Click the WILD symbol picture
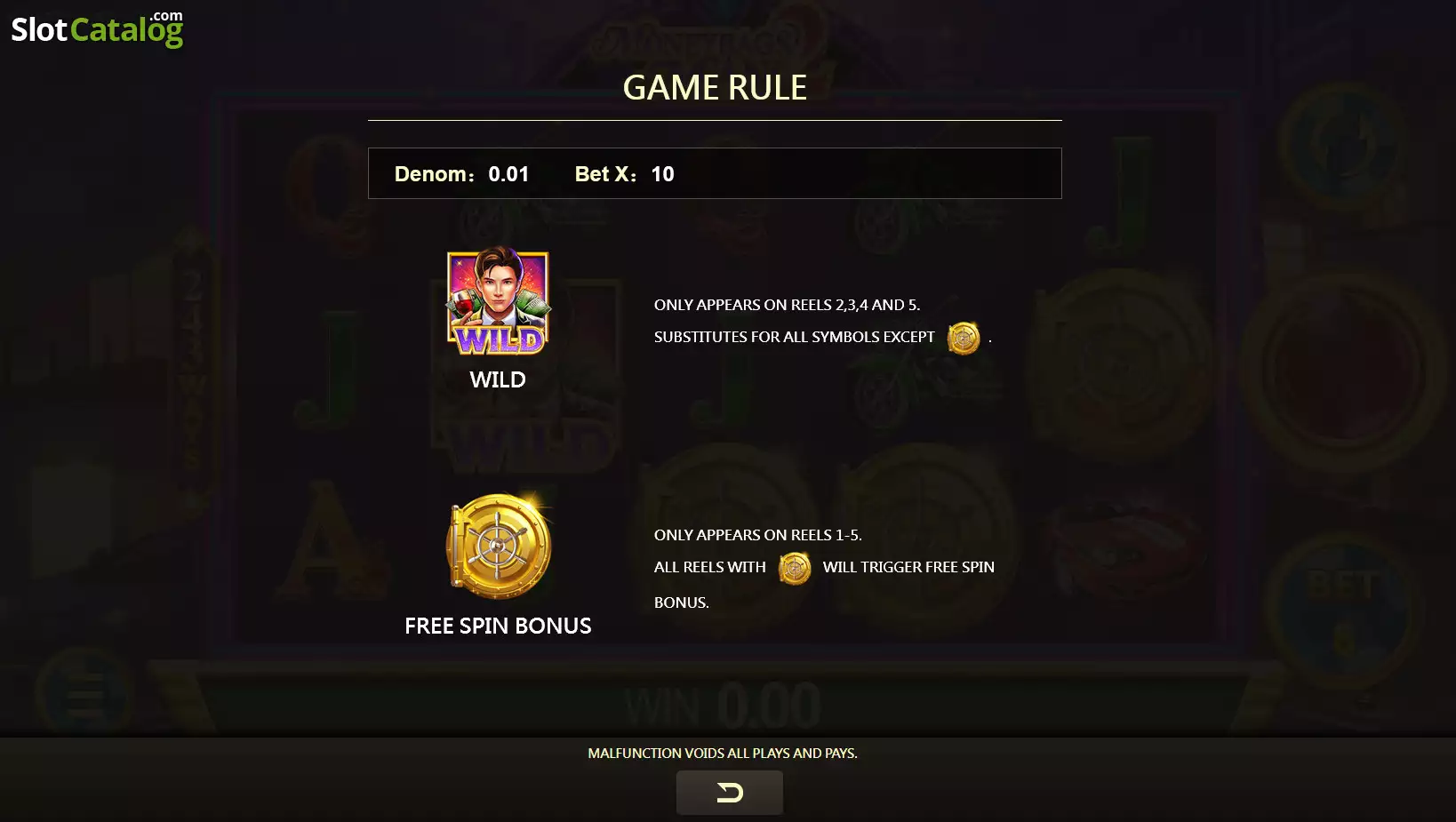 tap(498, 302)
